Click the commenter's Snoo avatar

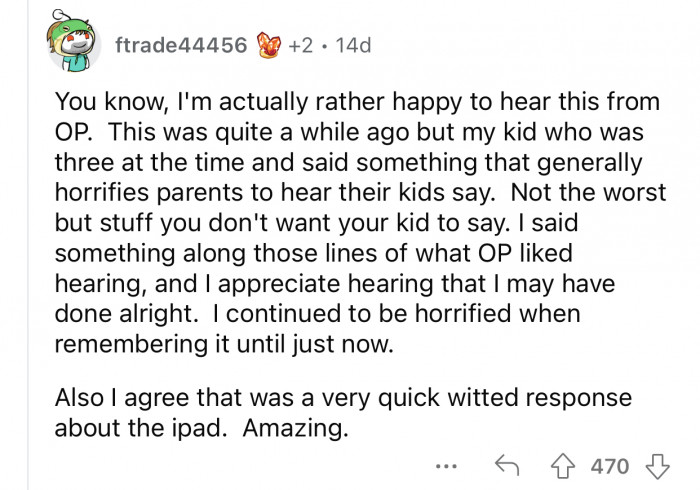73,46
